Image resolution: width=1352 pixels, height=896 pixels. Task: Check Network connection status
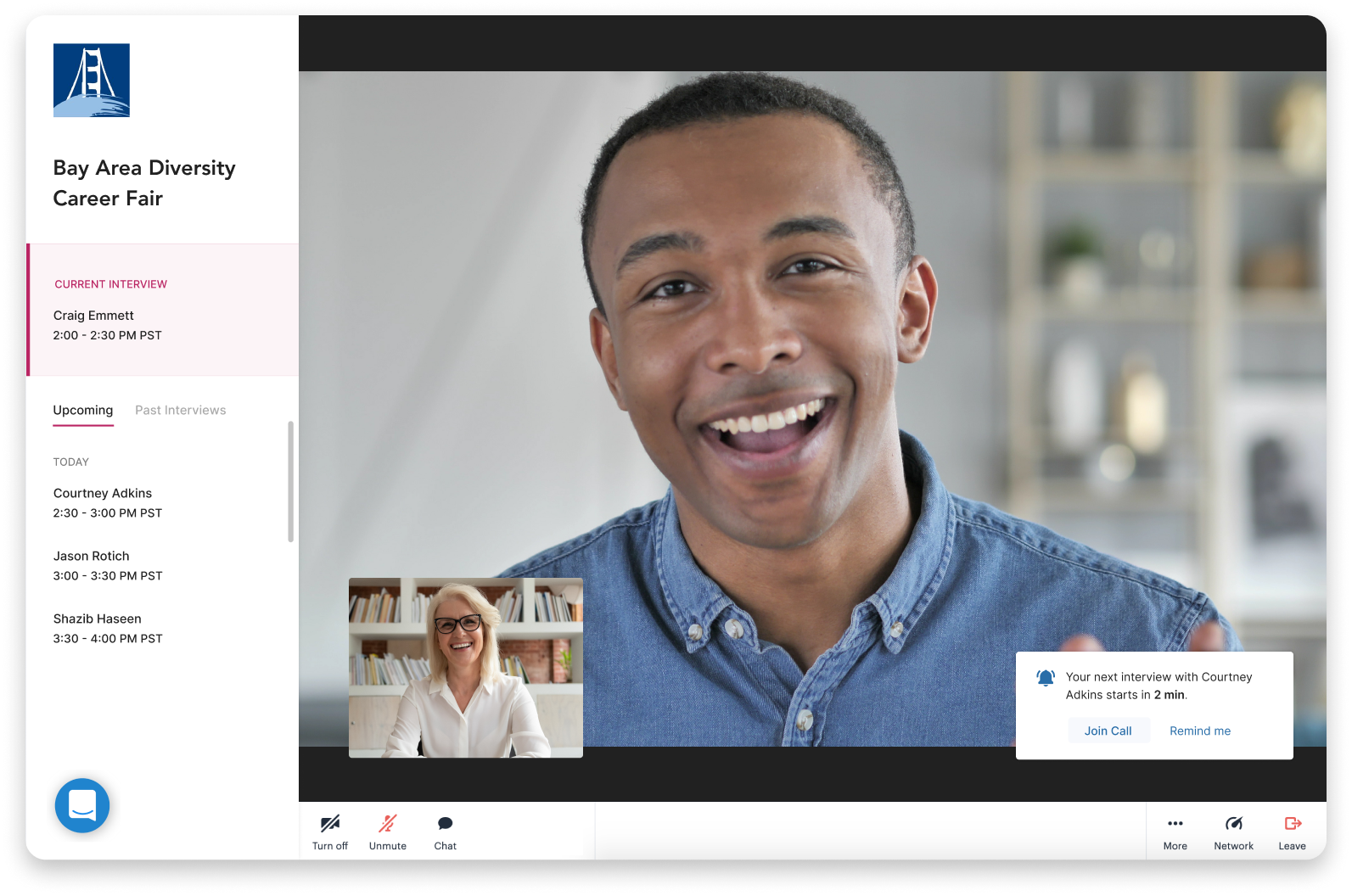pos(1233,832)
